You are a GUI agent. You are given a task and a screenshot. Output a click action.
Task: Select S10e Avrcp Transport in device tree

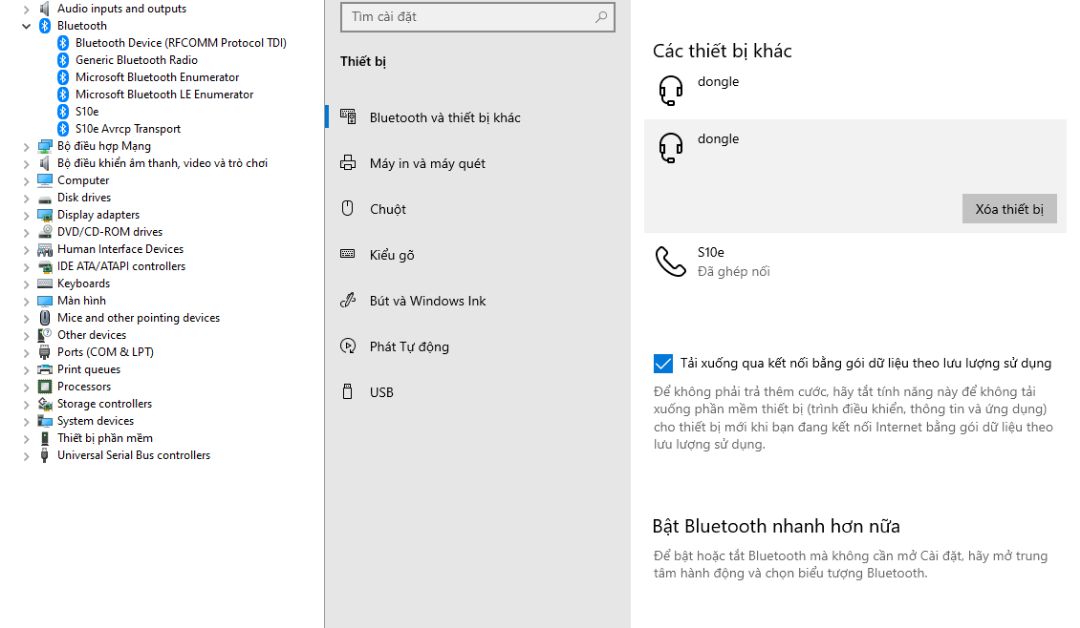click(x=127, y=129)
